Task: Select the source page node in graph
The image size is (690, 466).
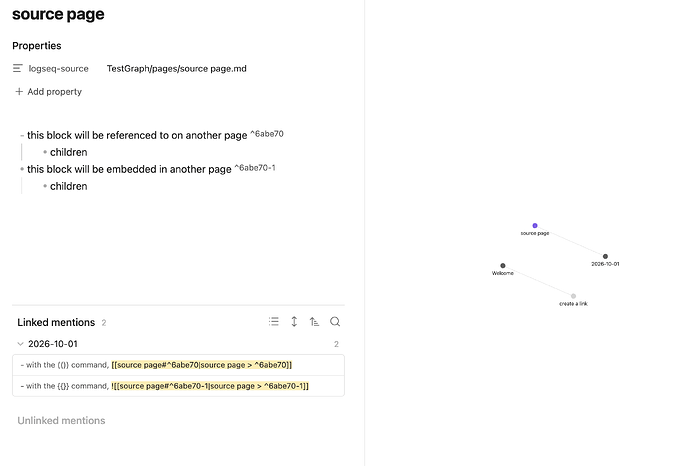Action: (535, 226)
